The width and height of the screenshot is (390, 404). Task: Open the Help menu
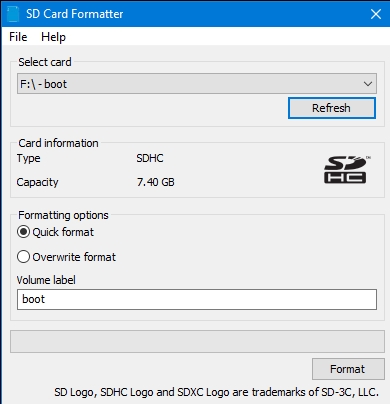pos(53,37)
